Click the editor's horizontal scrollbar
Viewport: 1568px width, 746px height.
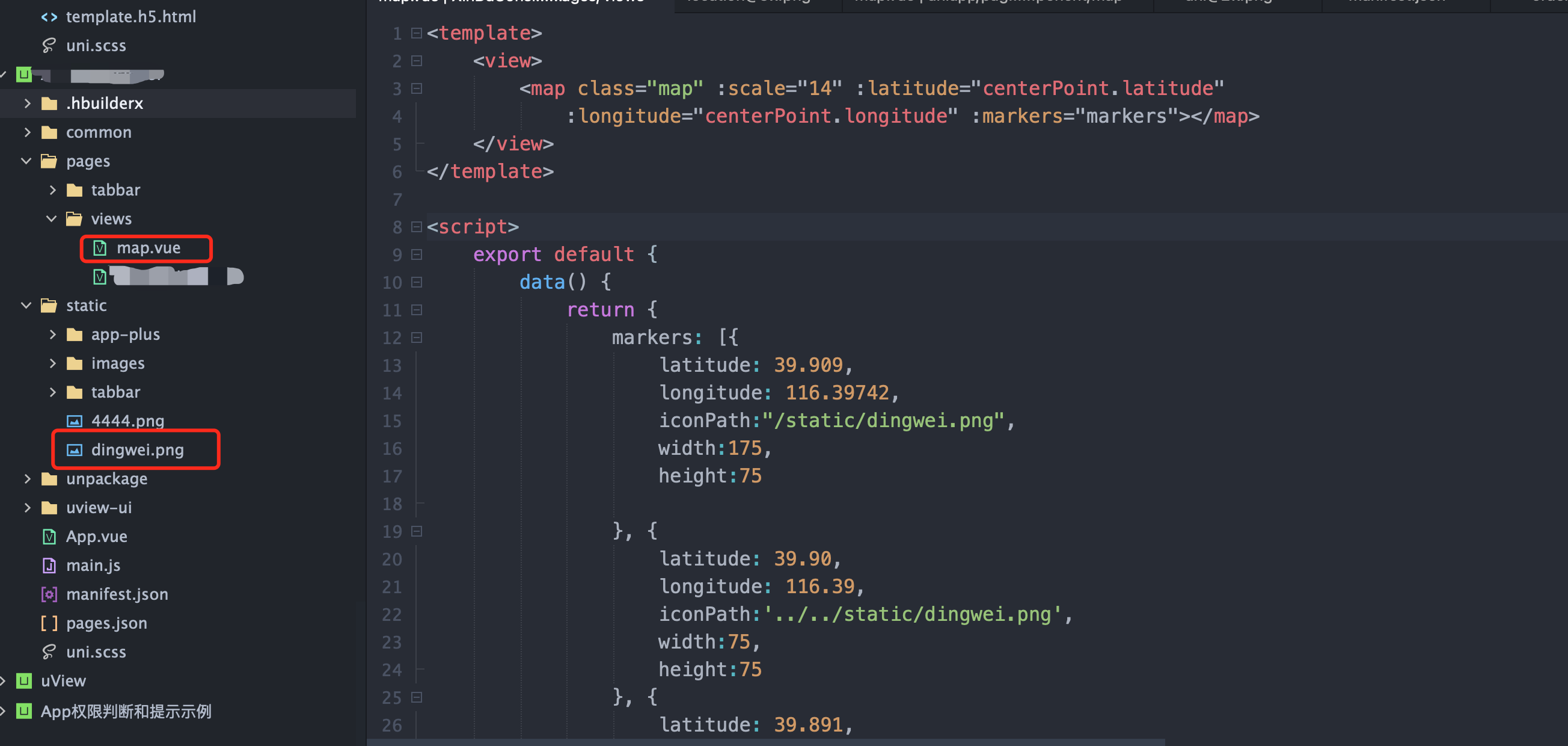767,742
